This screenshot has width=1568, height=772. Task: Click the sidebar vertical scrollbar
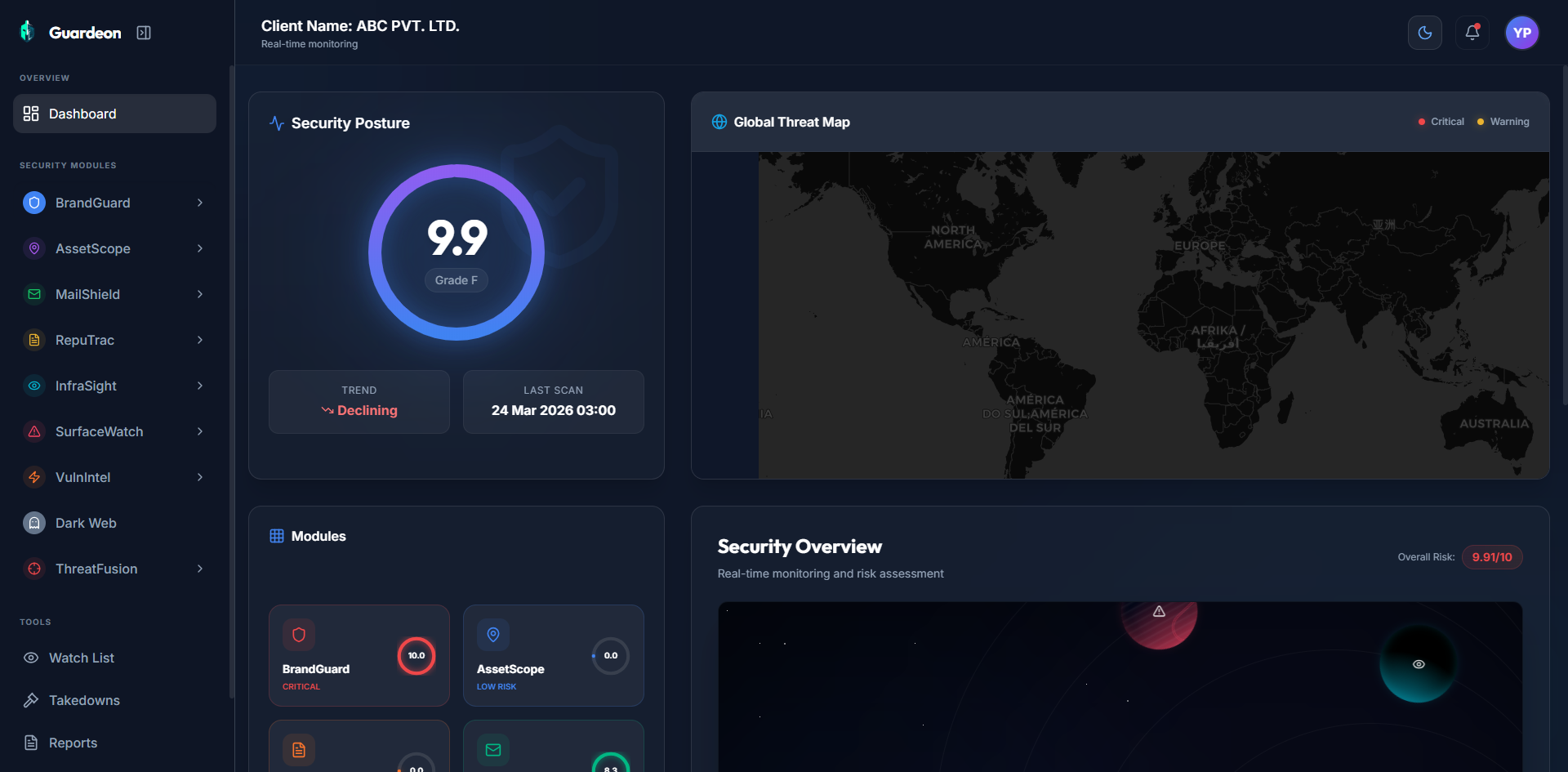tap(232, 382)
